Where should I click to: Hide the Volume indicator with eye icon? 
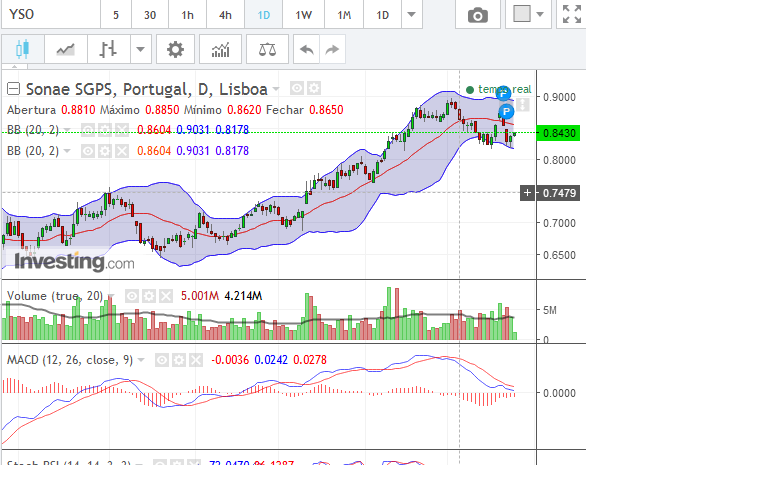pos(132,296)
